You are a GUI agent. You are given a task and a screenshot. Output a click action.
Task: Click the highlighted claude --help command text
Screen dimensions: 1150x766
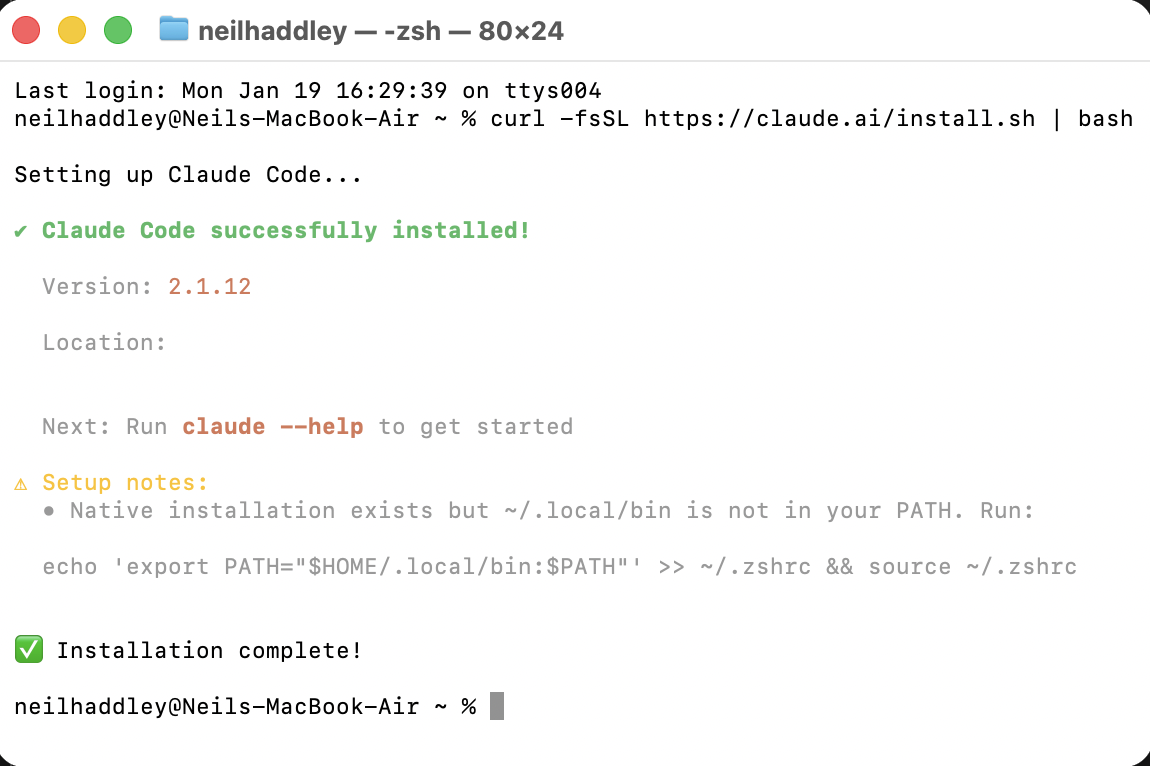(x=273, y=426)
